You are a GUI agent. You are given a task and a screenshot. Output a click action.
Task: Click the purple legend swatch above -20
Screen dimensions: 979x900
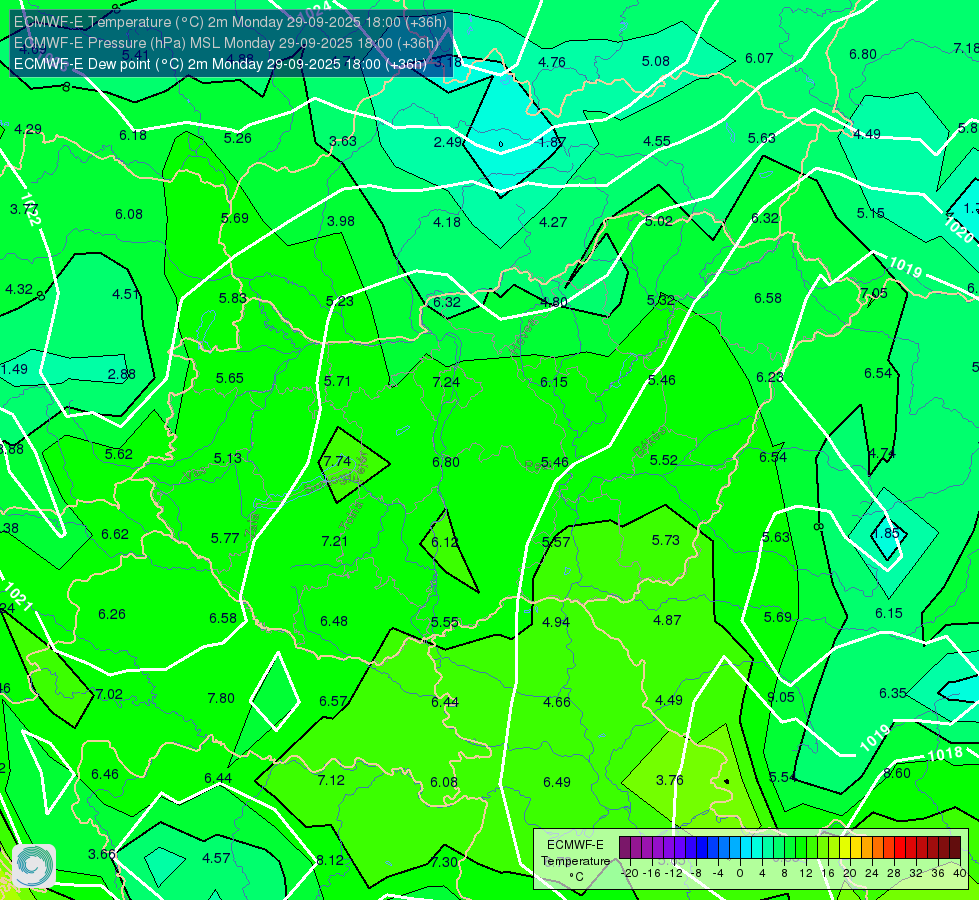tap(624, 848)
